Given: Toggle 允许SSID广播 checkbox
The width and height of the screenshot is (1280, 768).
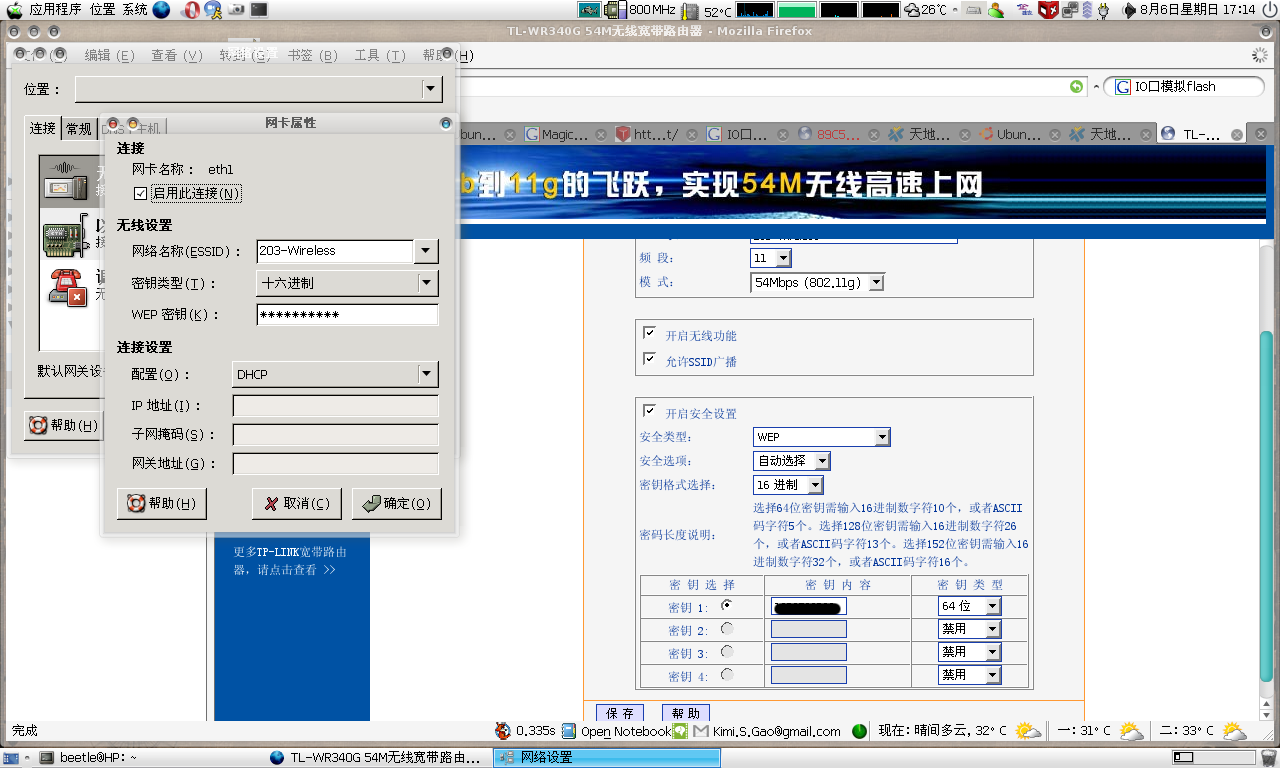Looking at the screenshot, I should click(650, 359).
